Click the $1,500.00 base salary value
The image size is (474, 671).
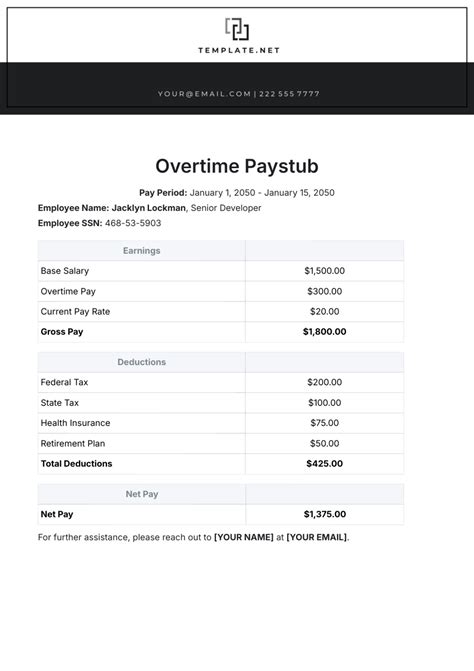(325, 271)
